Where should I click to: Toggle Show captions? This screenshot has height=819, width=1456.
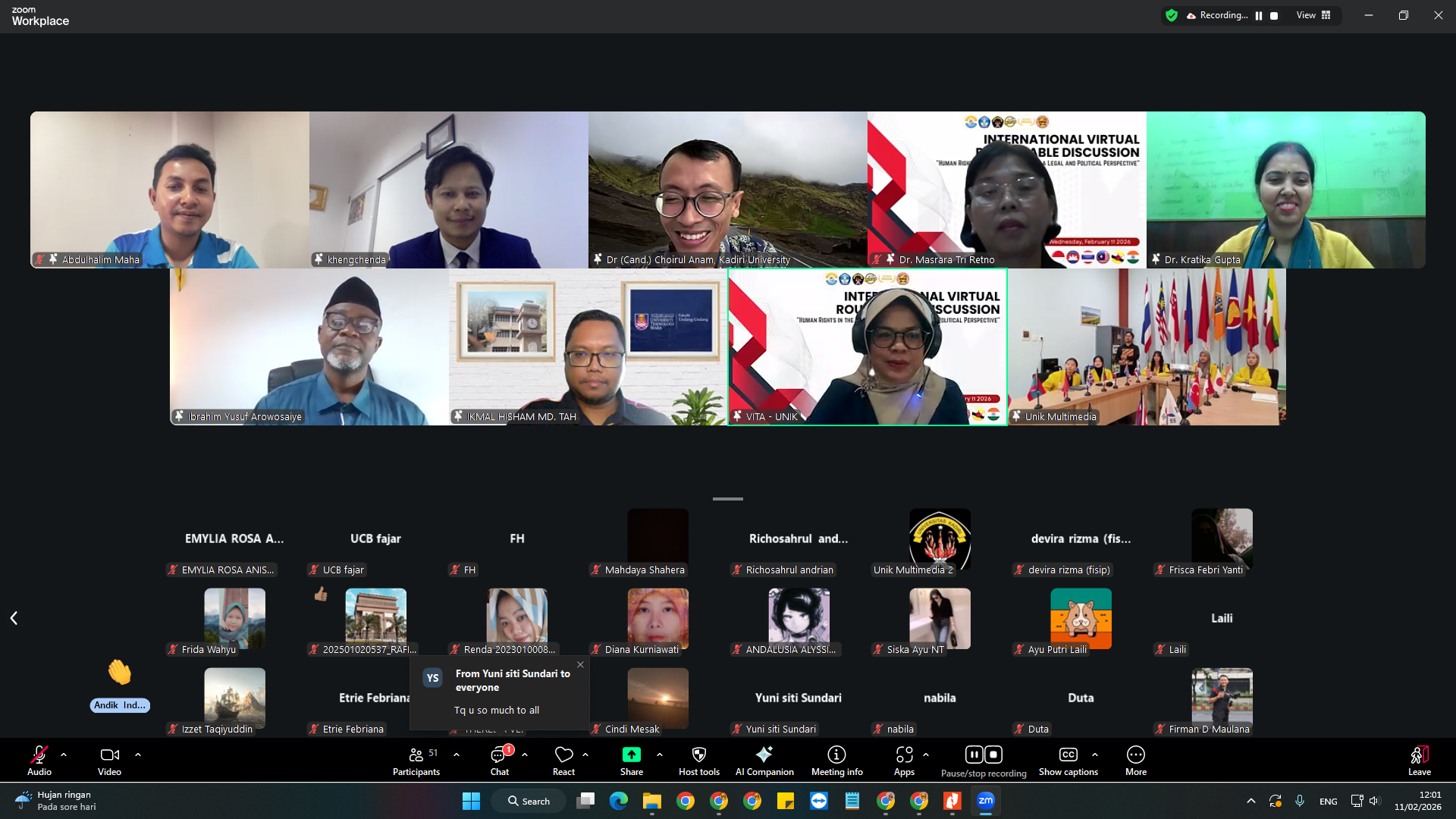1068,761
